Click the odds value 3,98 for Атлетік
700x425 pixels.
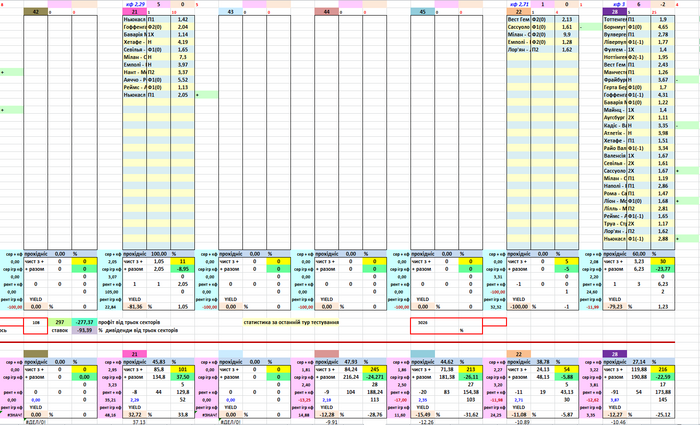click(x=663, y=133)
